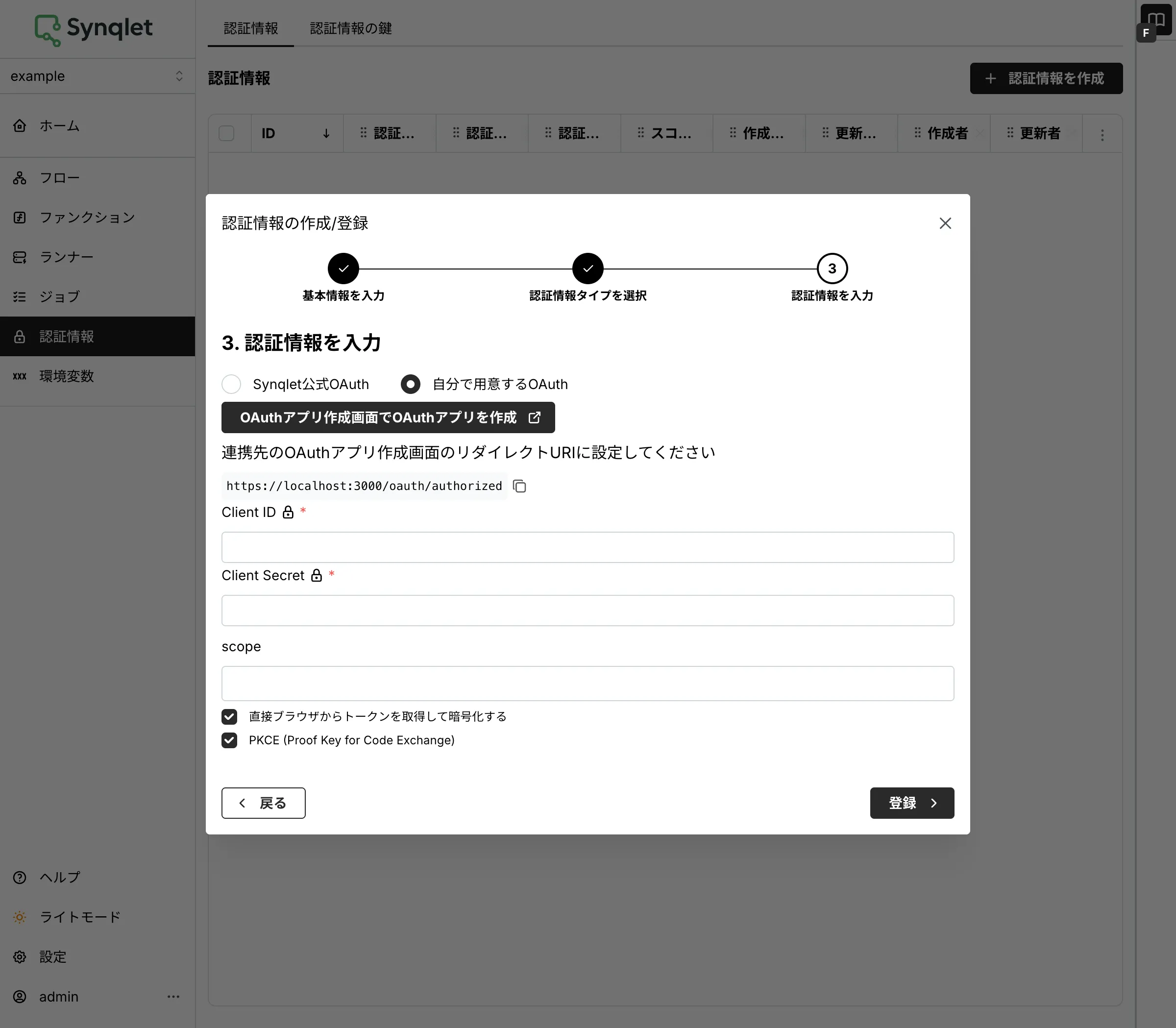Open the 環境変数 sidebar item
This screenshot has width=1176, height=1028.
tap(98, 376)
